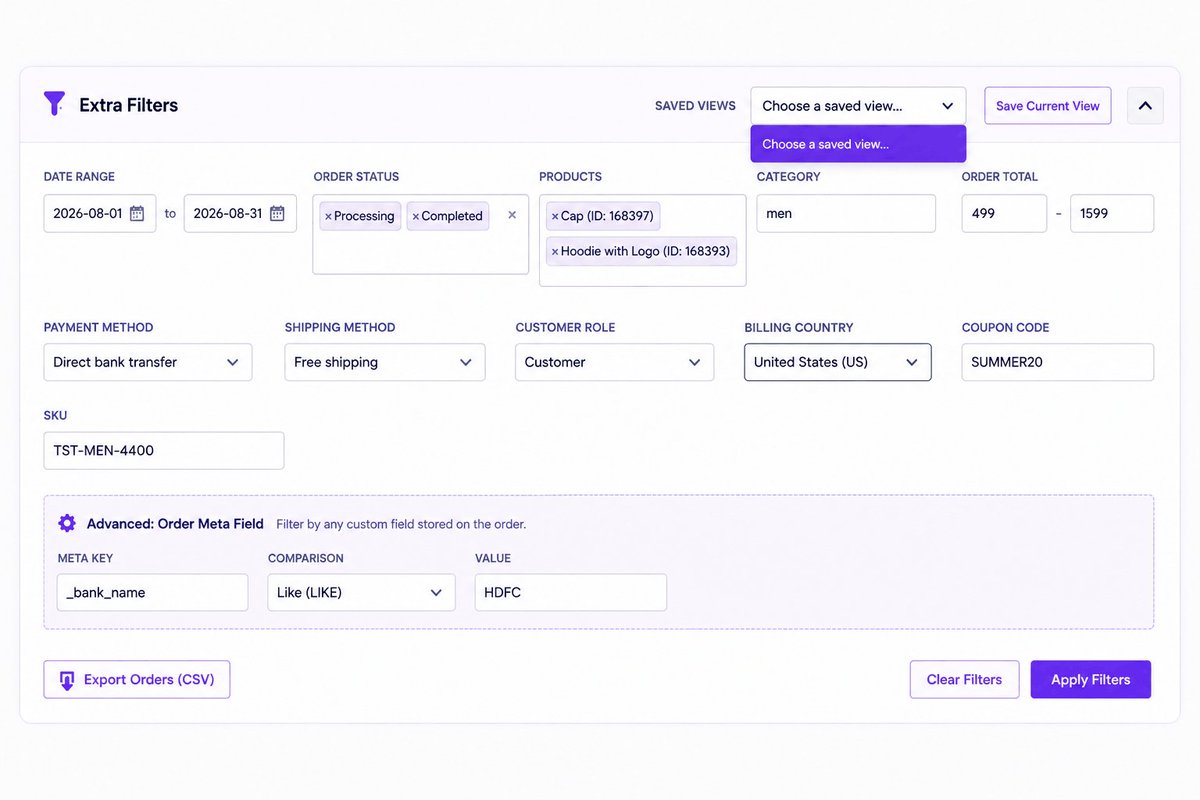
Task: Focus the maximum order total field 1599
Action: tap(1112, 213)
